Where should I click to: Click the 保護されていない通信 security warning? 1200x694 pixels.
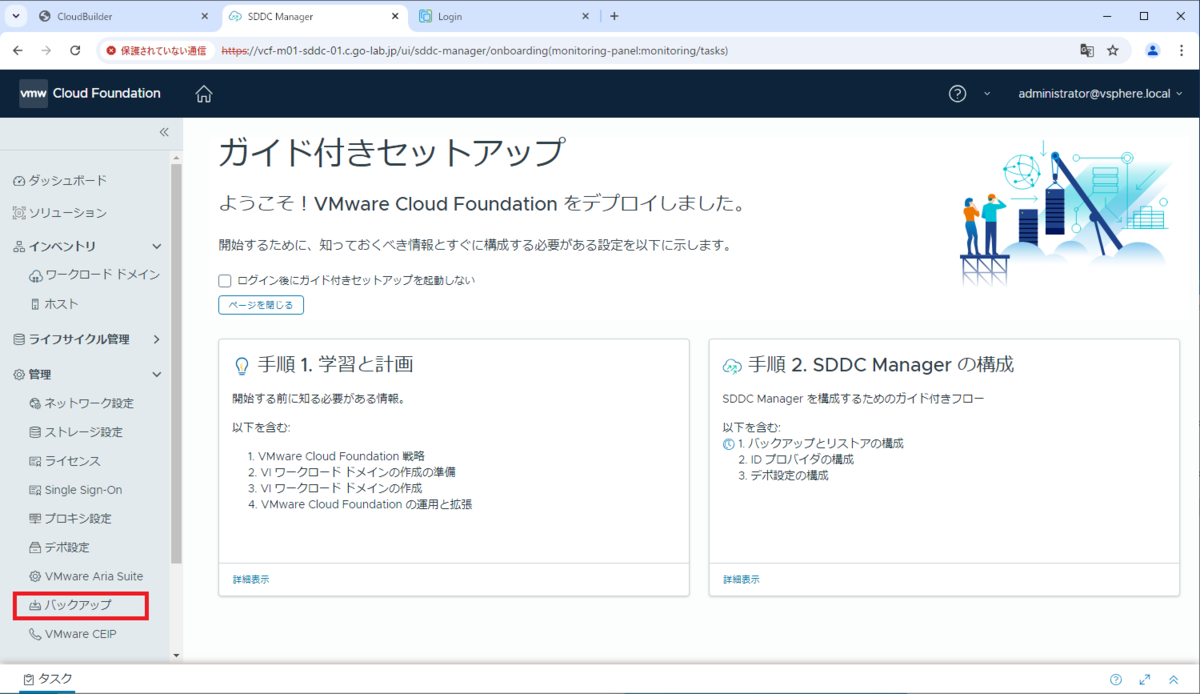click(156, 50)
